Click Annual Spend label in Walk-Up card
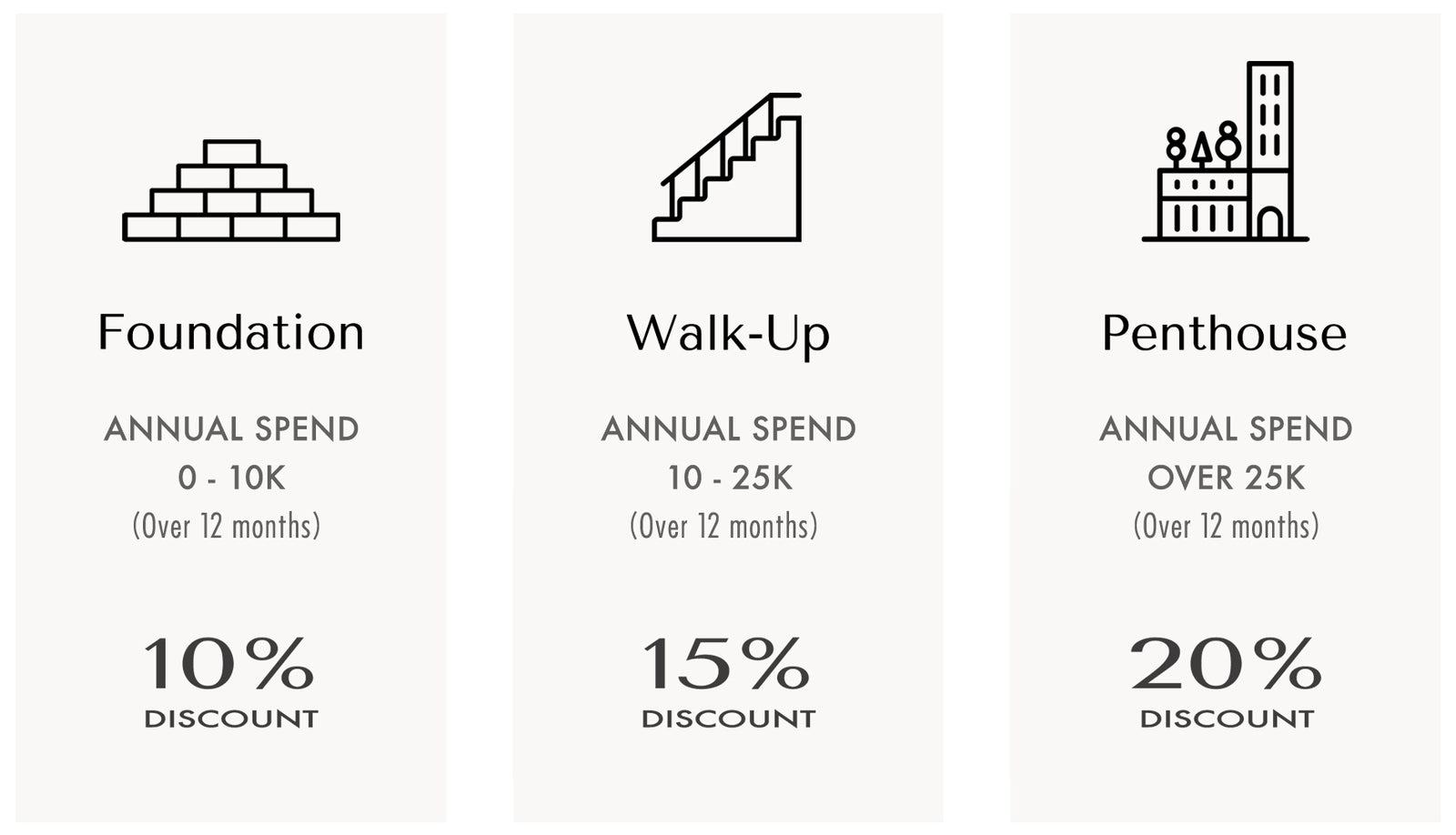The image size is (1456, 835). (728, 429)
